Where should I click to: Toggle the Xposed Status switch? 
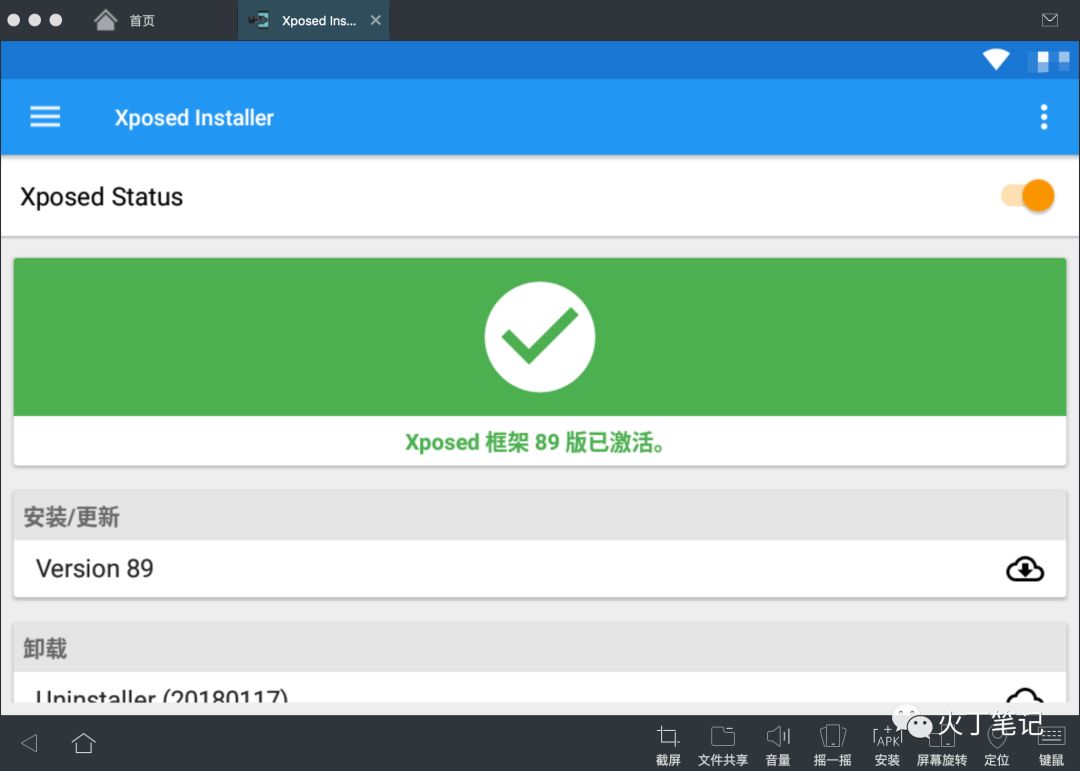(x=1029, y=196)
